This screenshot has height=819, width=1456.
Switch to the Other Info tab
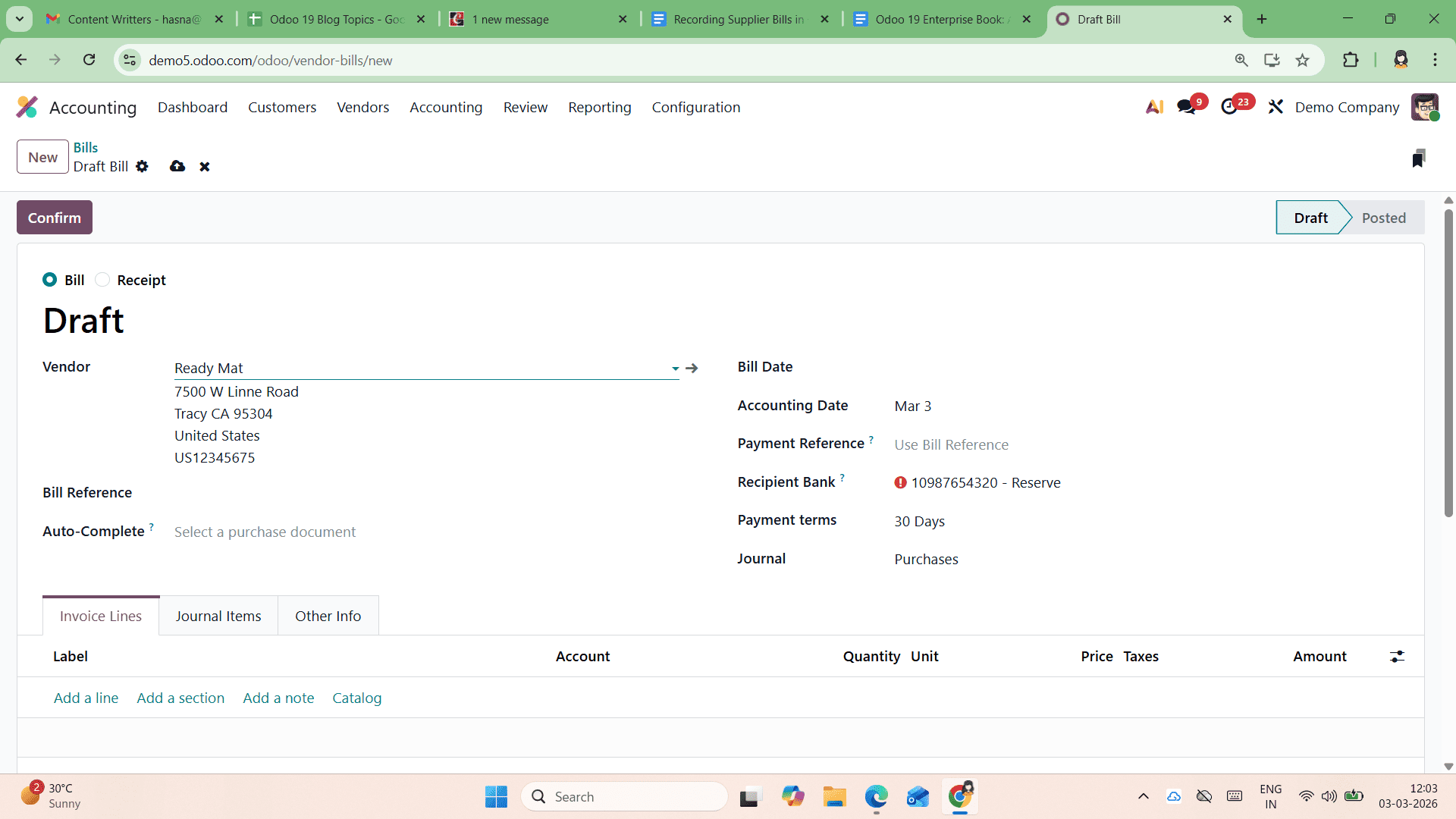(328, 616)
